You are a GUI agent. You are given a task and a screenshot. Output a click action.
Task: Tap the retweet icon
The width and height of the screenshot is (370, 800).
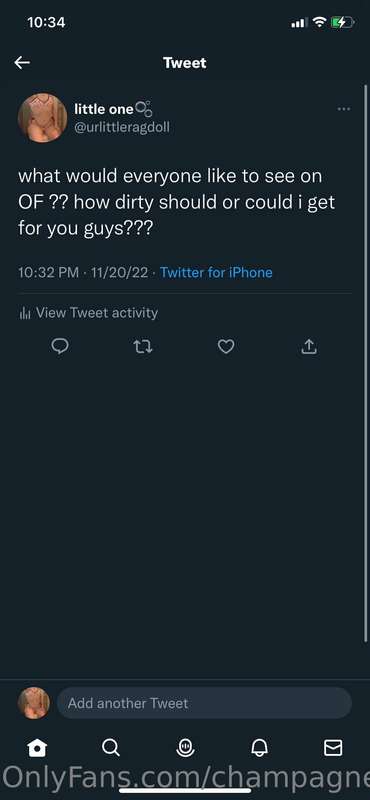coord(143,347)
